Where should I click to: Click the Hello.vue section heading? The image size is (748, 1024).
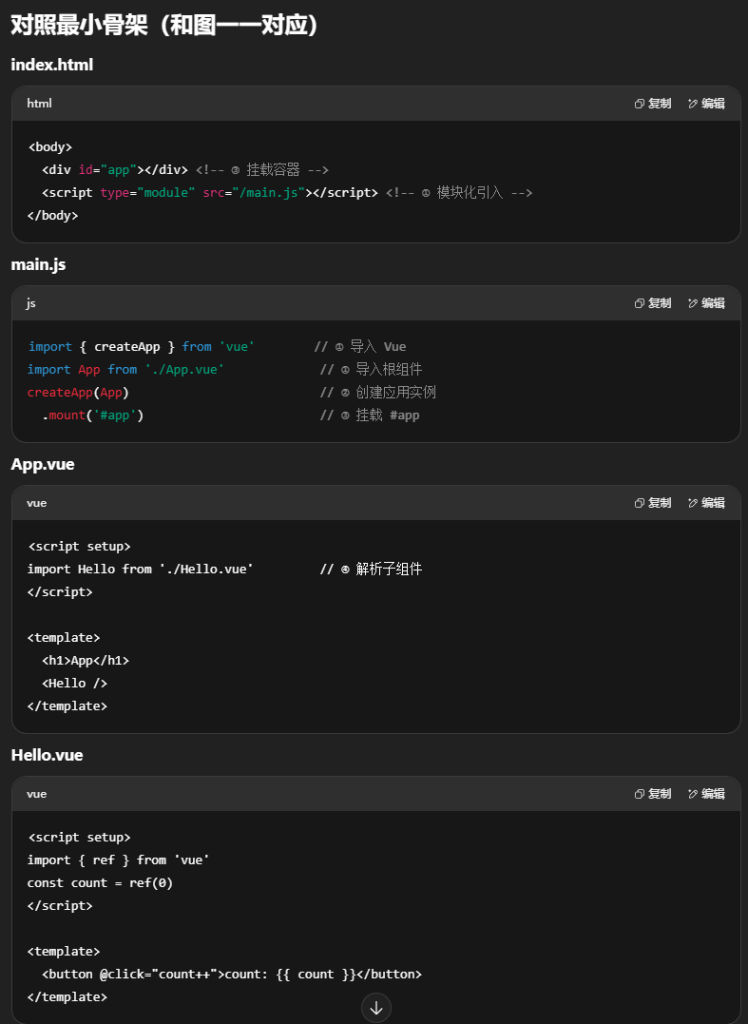point(46,755)
